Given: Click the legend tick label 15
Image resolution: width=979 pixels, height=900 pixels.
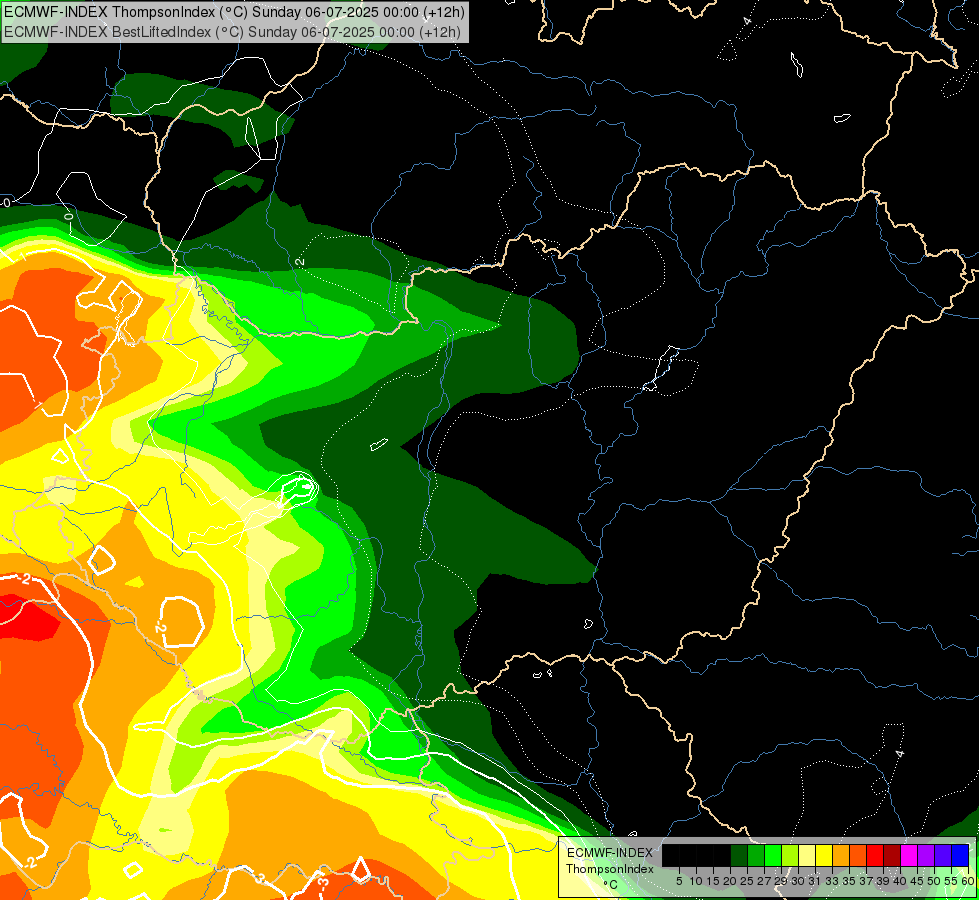Looking at the screenshot, I should [713, 881].
